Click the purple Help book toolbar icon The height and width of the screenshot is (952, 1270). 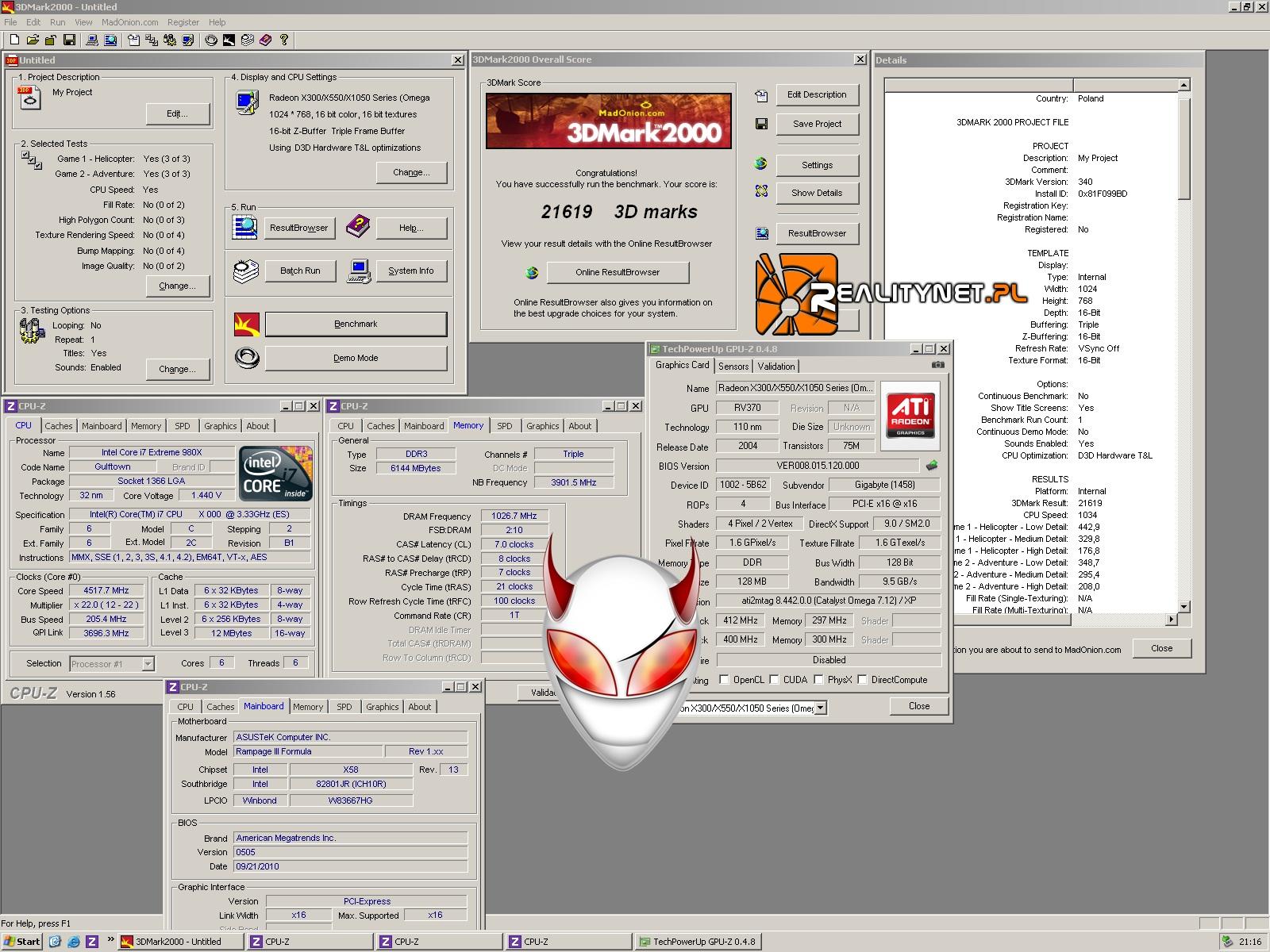coord(265,40)
